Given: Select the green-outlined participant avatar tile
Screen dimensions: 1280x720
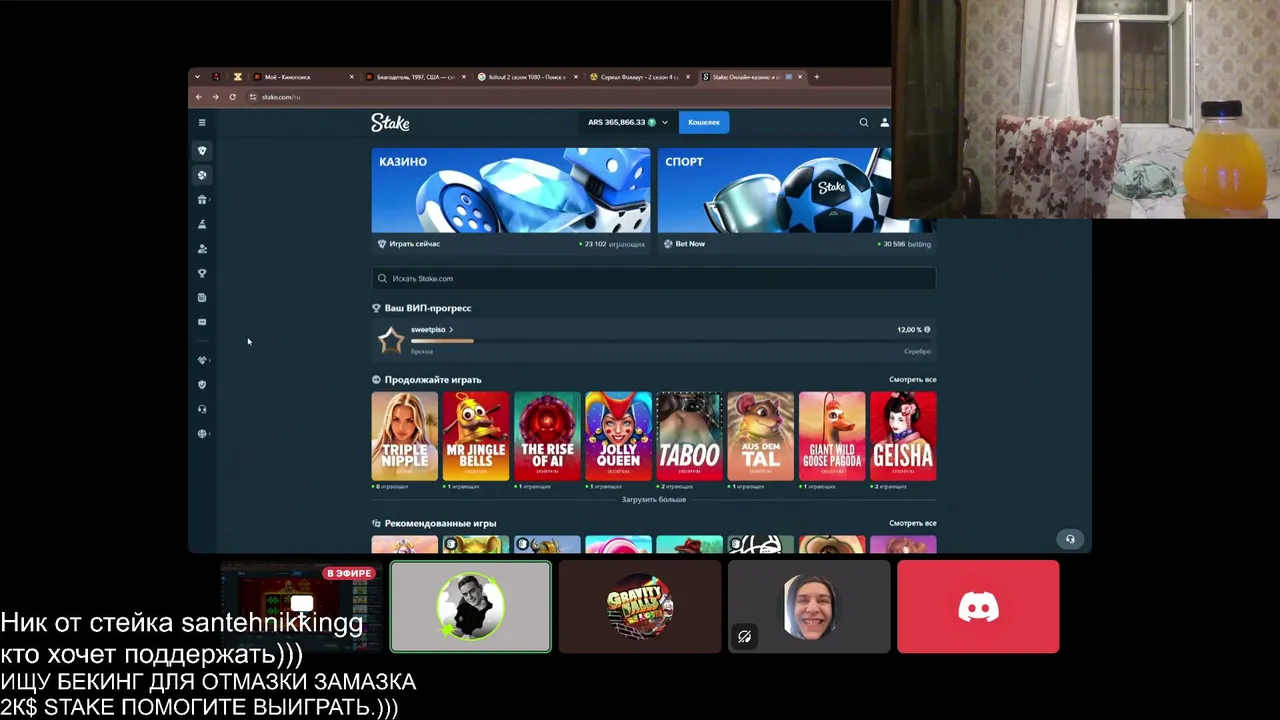Looking at the screenshot, I should click(470, 607).
